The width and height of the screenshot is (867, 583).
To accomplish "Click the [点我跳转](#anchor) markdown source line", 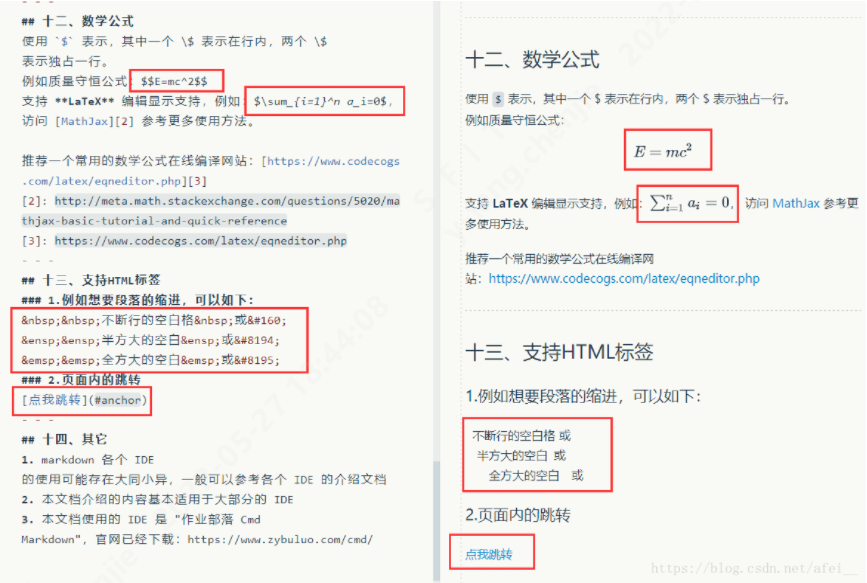I will pyautogui.click(x=85, y=400).
